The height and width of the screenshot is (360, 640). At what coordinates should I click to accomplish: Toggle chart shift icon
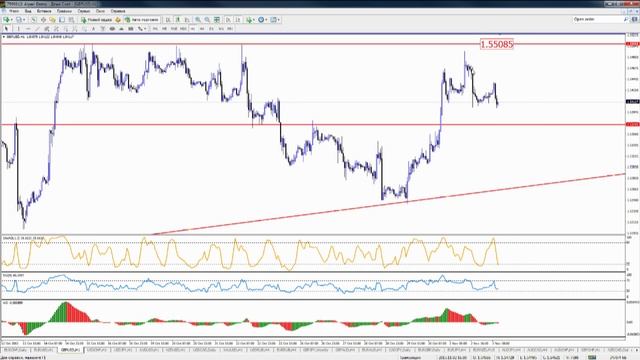[x=238, y=20]
